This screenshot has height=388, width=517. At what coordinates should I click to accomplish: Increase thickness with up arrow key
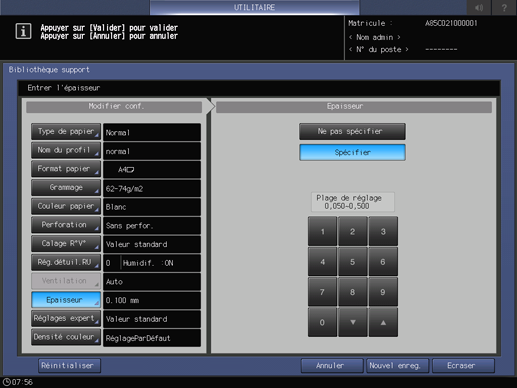pos(383,322)
